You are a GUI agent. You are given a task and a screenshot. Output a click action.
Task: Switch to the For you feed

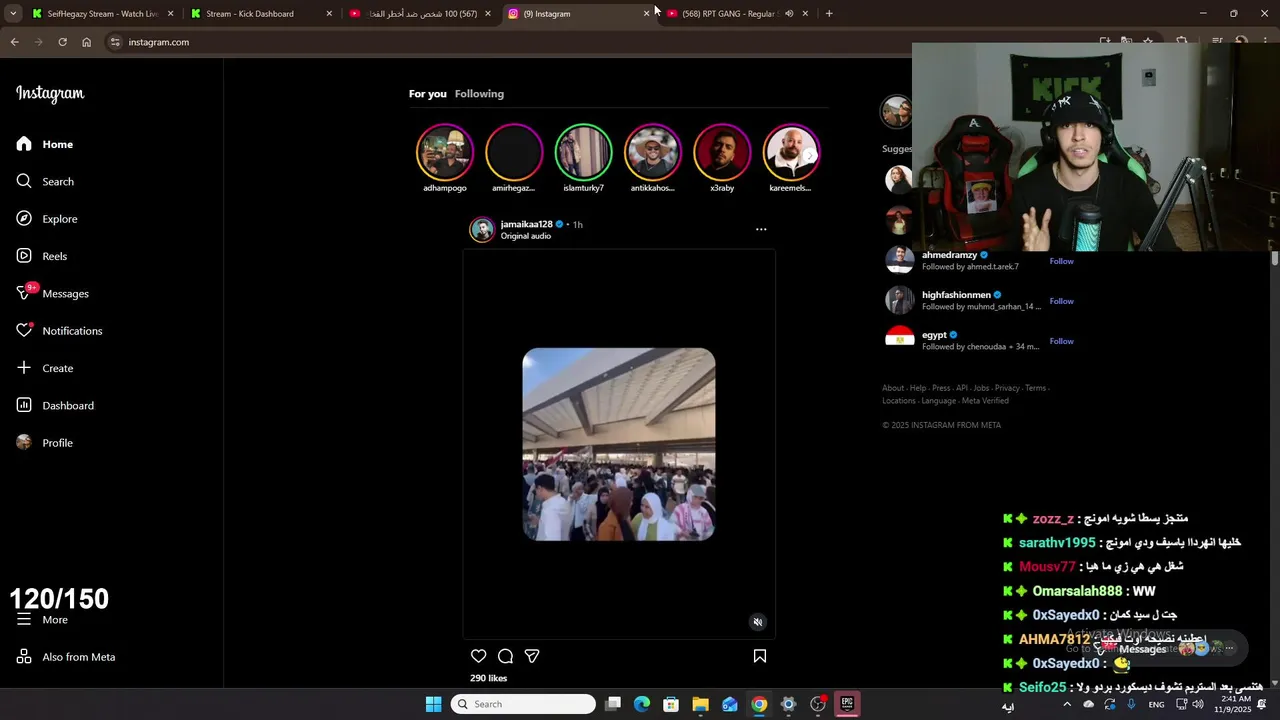tap(428, 94)
